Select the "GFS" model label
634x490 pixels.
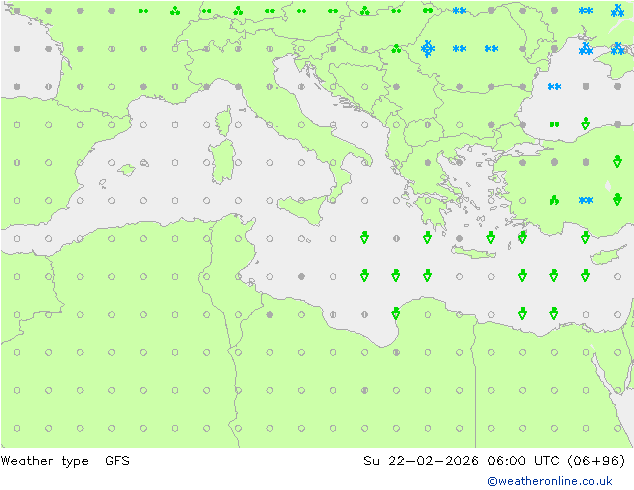(x=117, y=460)
